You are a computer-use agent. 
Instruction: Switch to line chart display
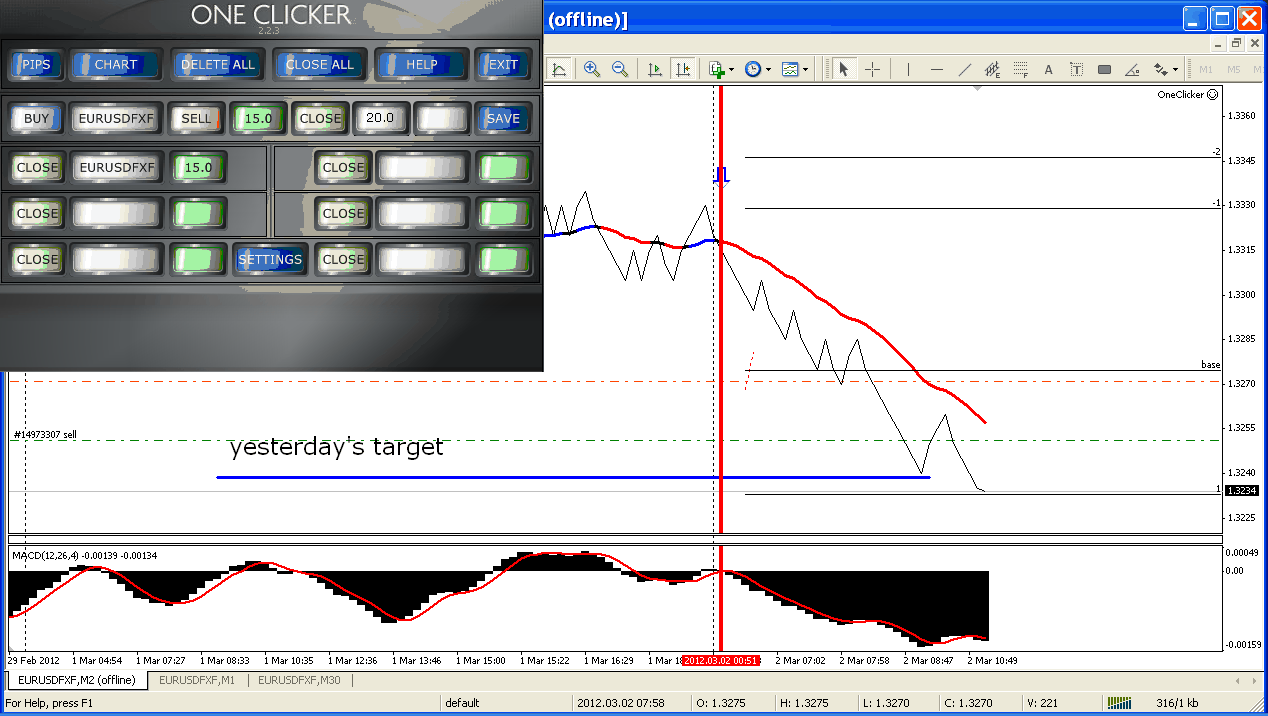coord(559,69)
